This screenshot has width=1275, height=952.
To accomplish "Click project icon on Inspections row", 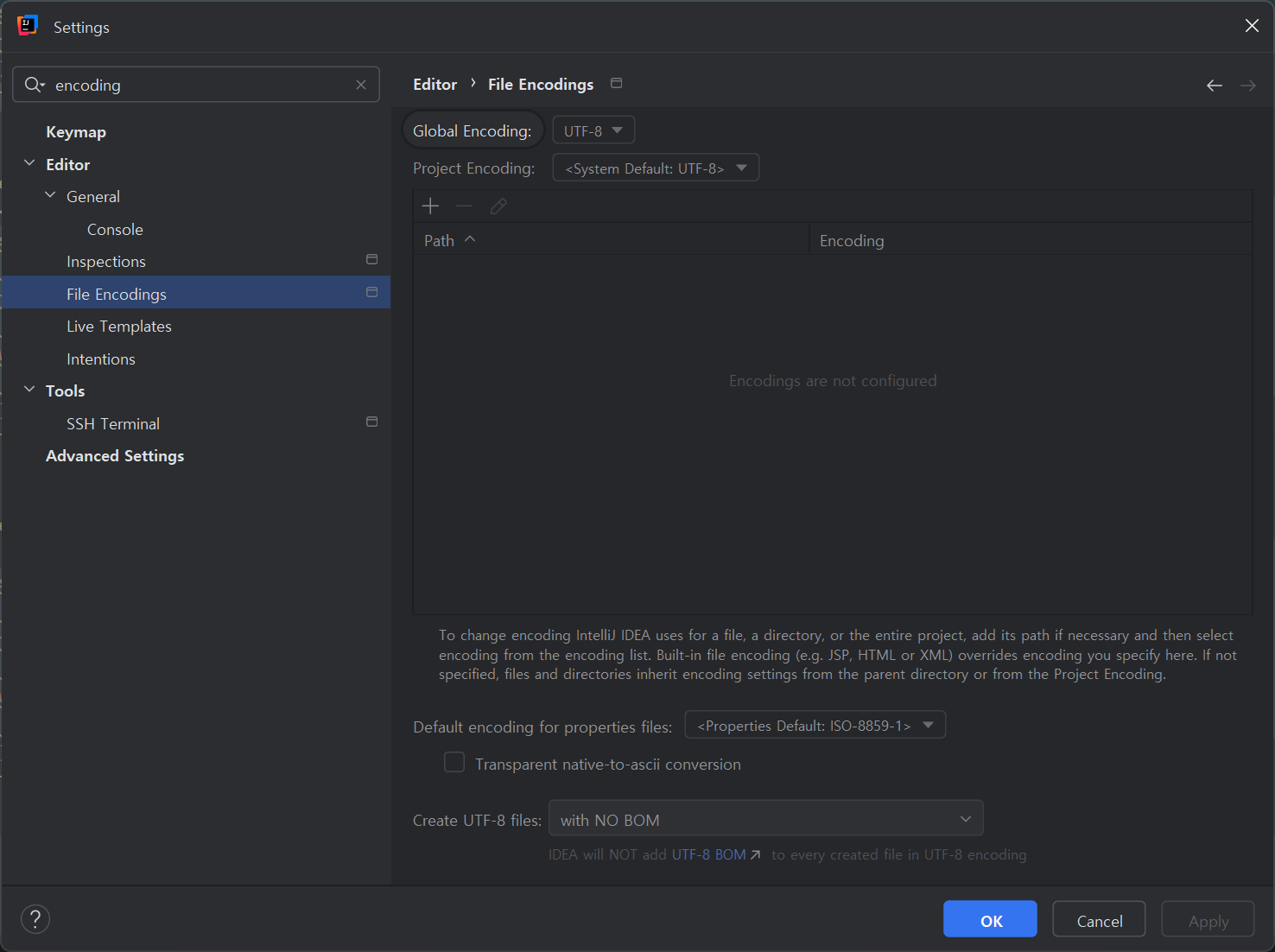I will click(x=372, y=259).
